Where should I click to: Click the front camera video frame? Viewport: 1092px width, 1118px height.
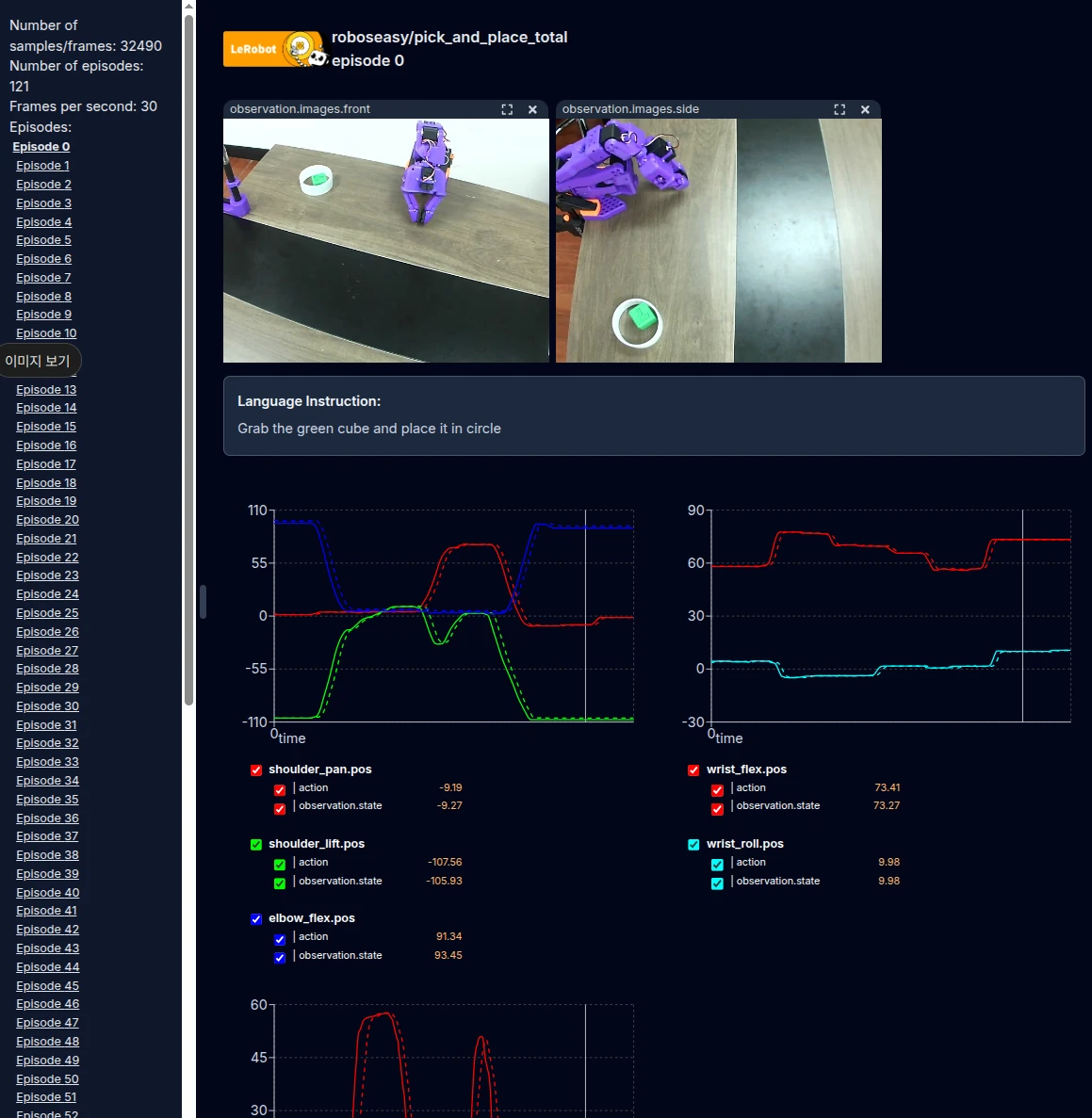pos(386,240)
